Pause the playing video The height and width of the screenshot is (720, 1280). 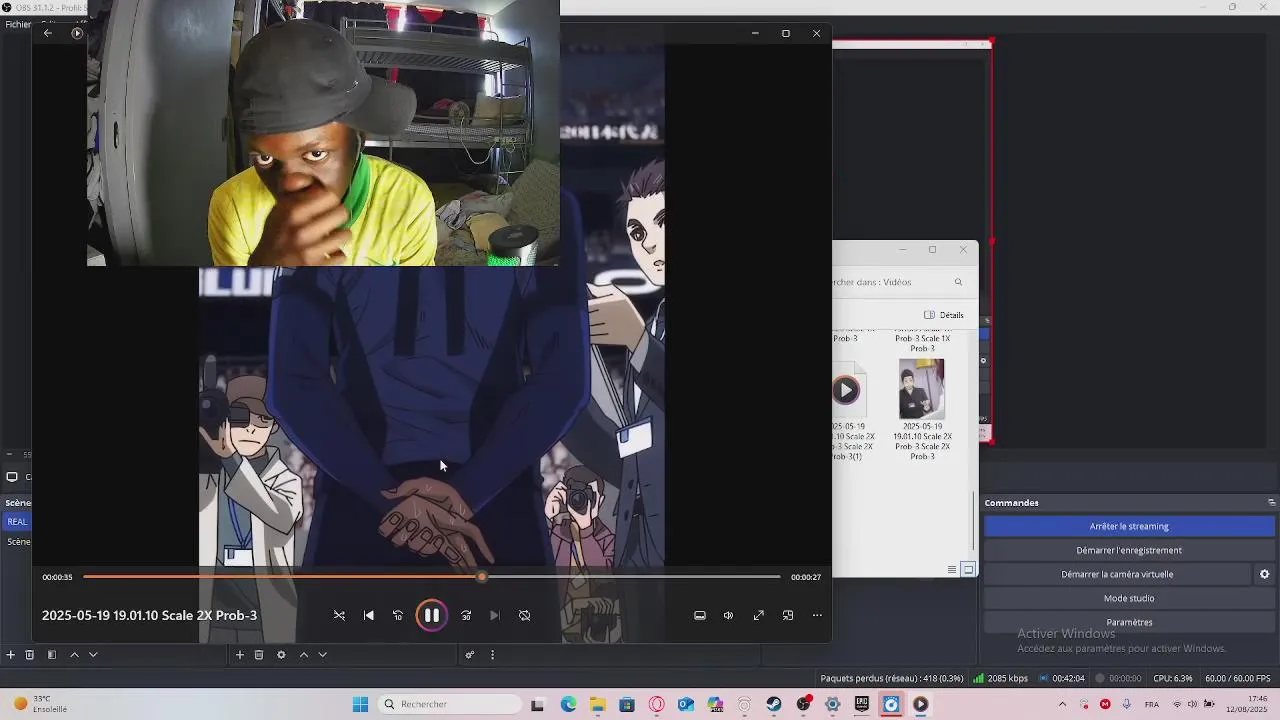(431, 616)
